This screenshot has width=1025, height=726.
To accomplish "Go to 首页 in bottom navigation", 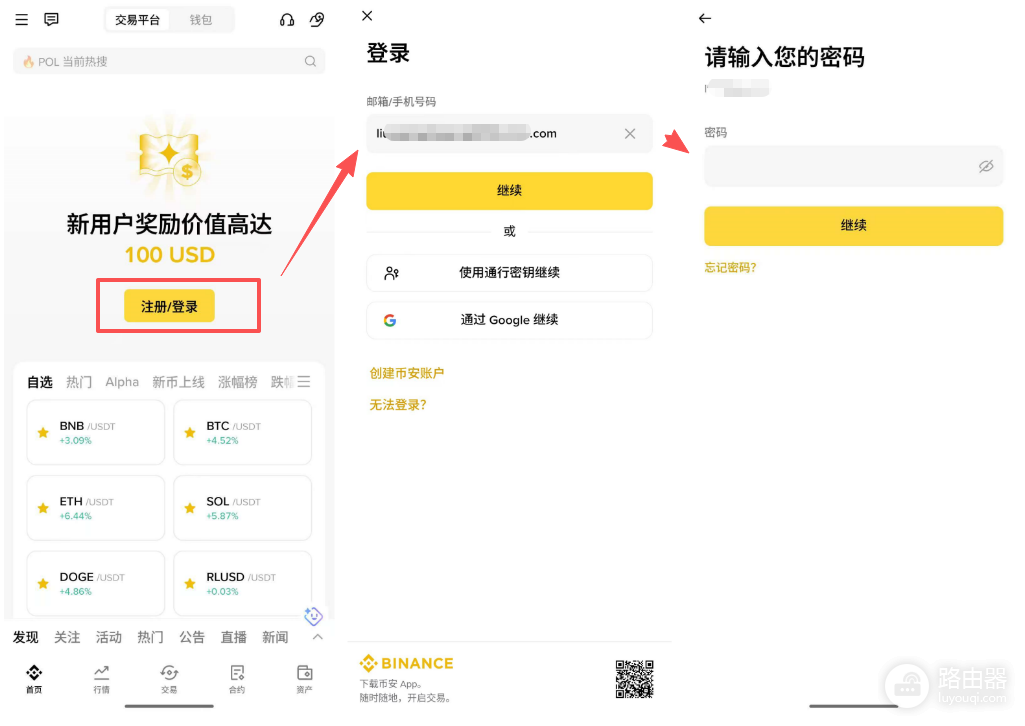I will [34, 679].
